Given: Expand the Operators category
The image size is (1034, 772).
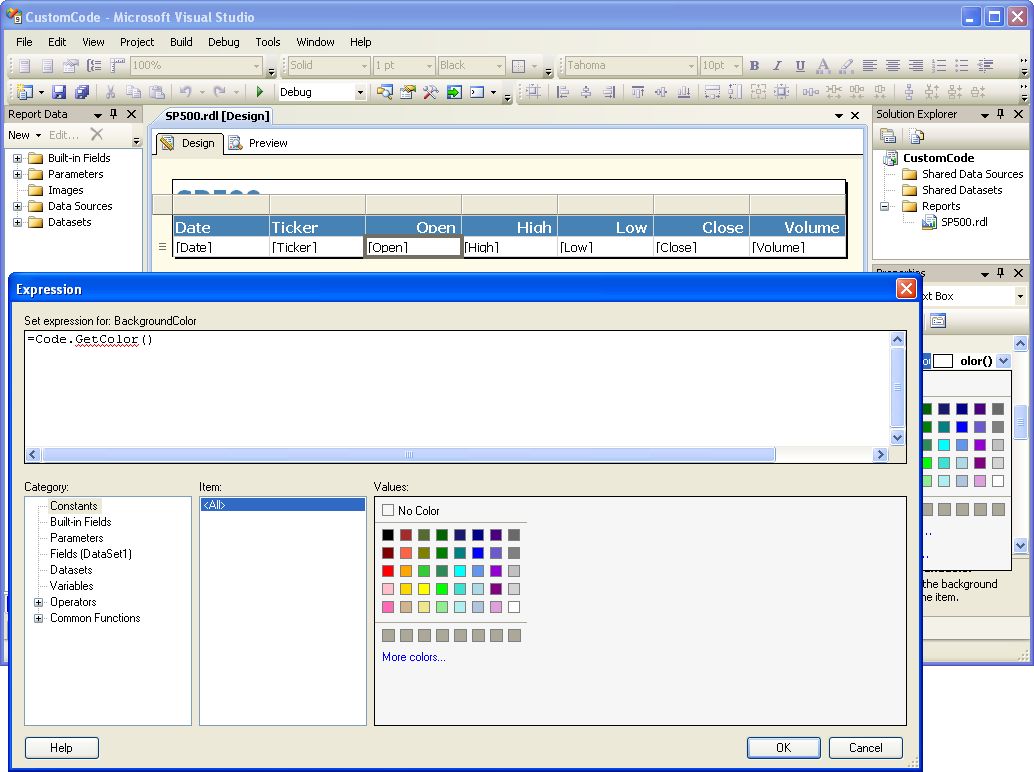Looking at the screenshot, I should (x=38, y=602).
